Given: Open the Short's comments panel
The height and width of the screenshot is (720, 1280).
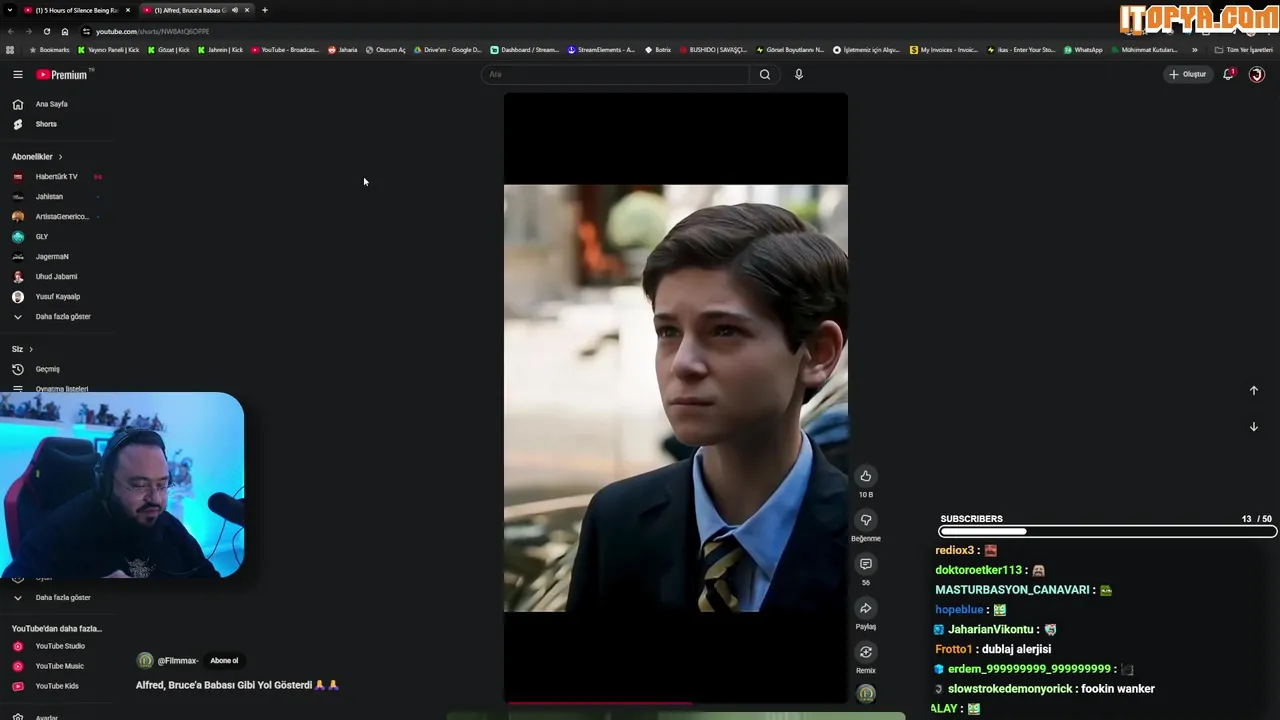Looking at the screenshot, I should point(866,564).
